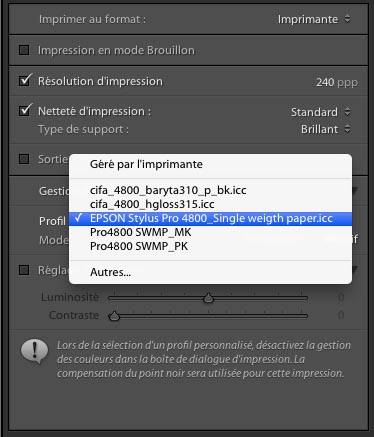Viewport: 374px width, 437px height.
Task: Open the Brillant media type dropdown
Action: [326, 129]
